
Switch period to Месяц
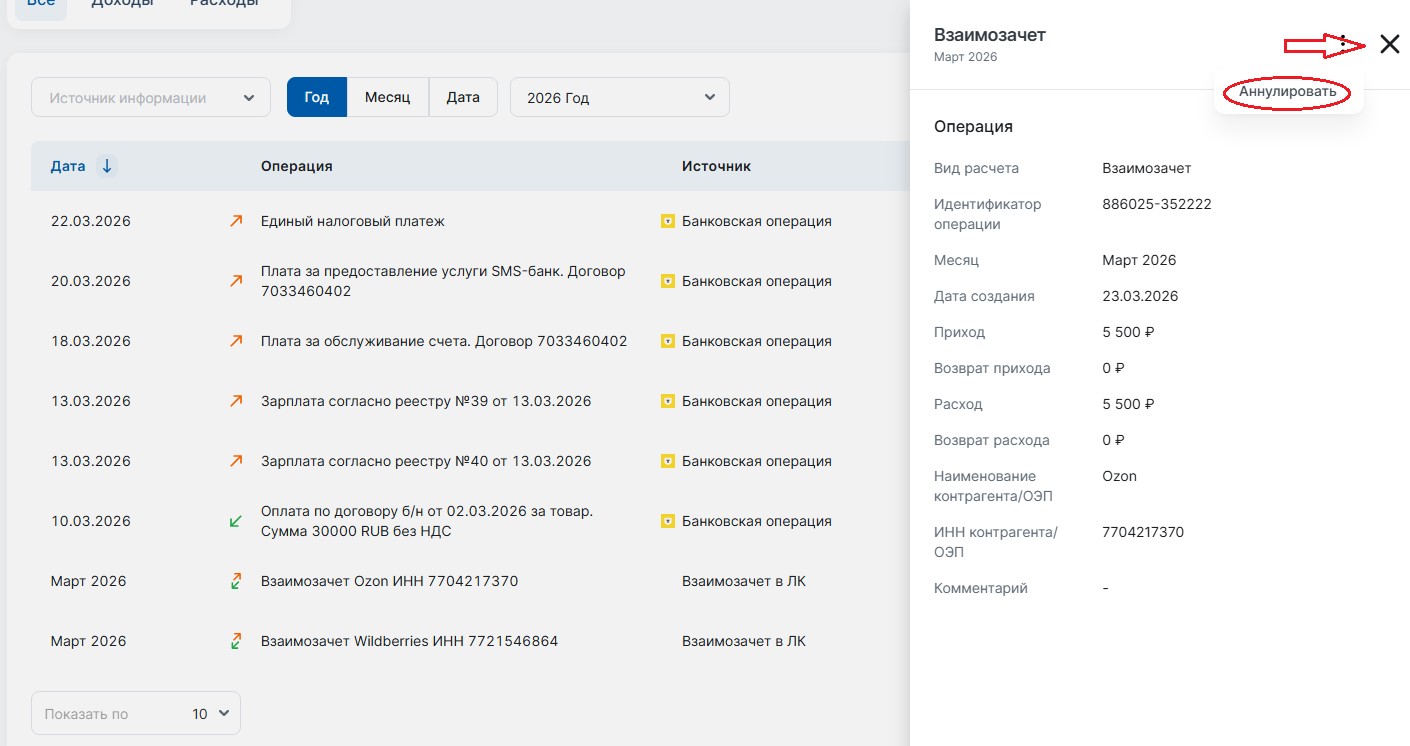pos(388,97)
